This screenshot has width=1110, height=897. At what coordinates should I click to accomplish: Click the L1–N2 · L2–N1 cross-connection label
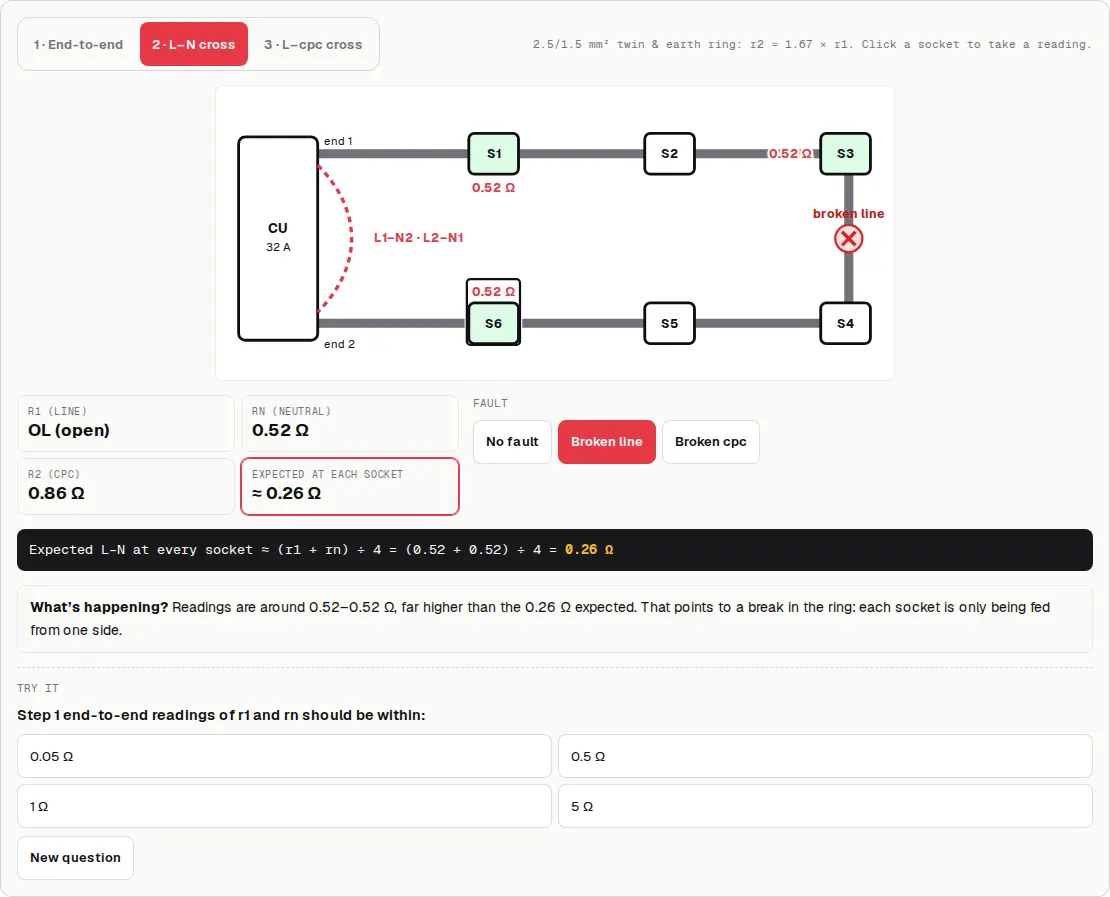418,238
